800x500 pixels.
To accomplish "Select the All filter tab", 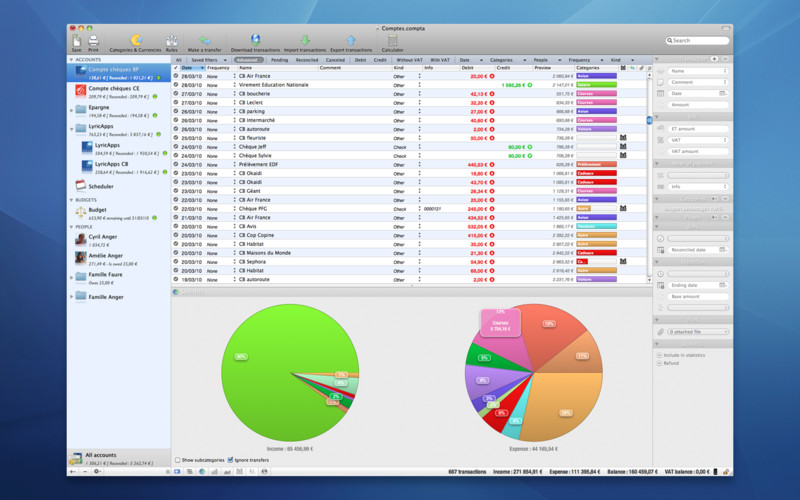I will tap(179, 60).
